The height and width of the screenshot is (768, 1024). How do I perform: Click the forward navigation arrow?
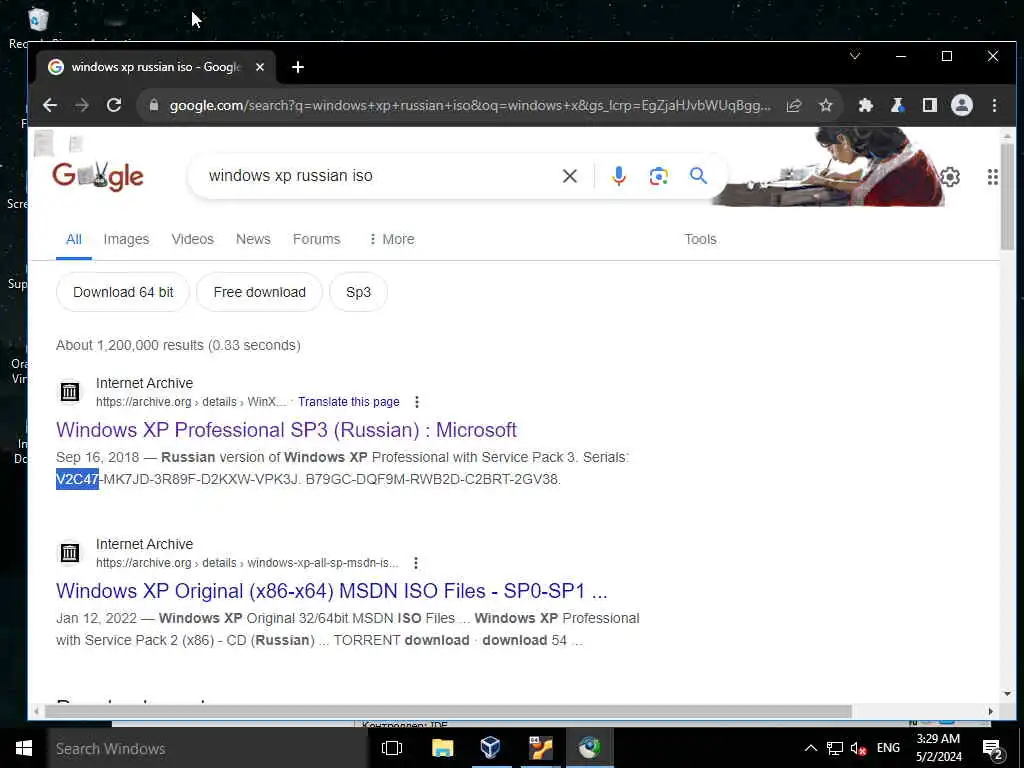pos(82,105)
